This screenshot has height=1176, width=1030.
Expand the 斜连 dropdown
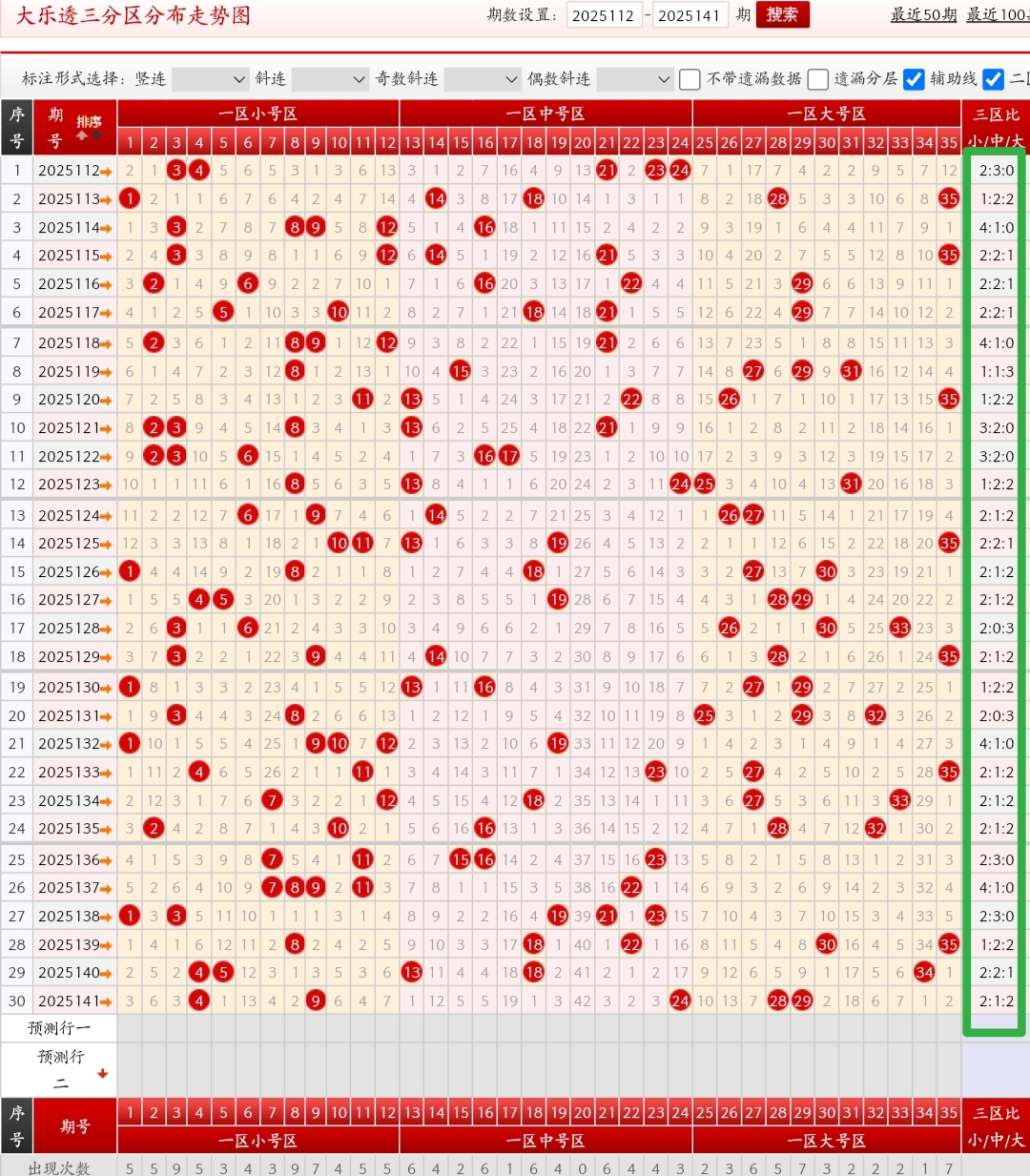click(329, 79)
